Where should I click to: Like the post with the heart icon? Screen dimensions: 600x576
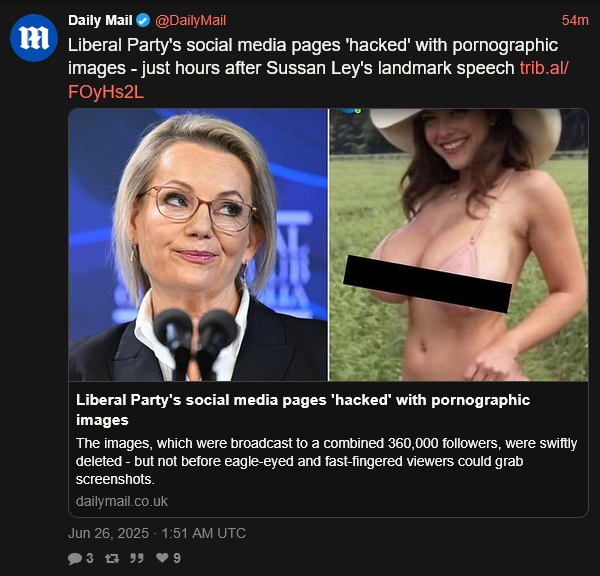click(x=162, y=558)
